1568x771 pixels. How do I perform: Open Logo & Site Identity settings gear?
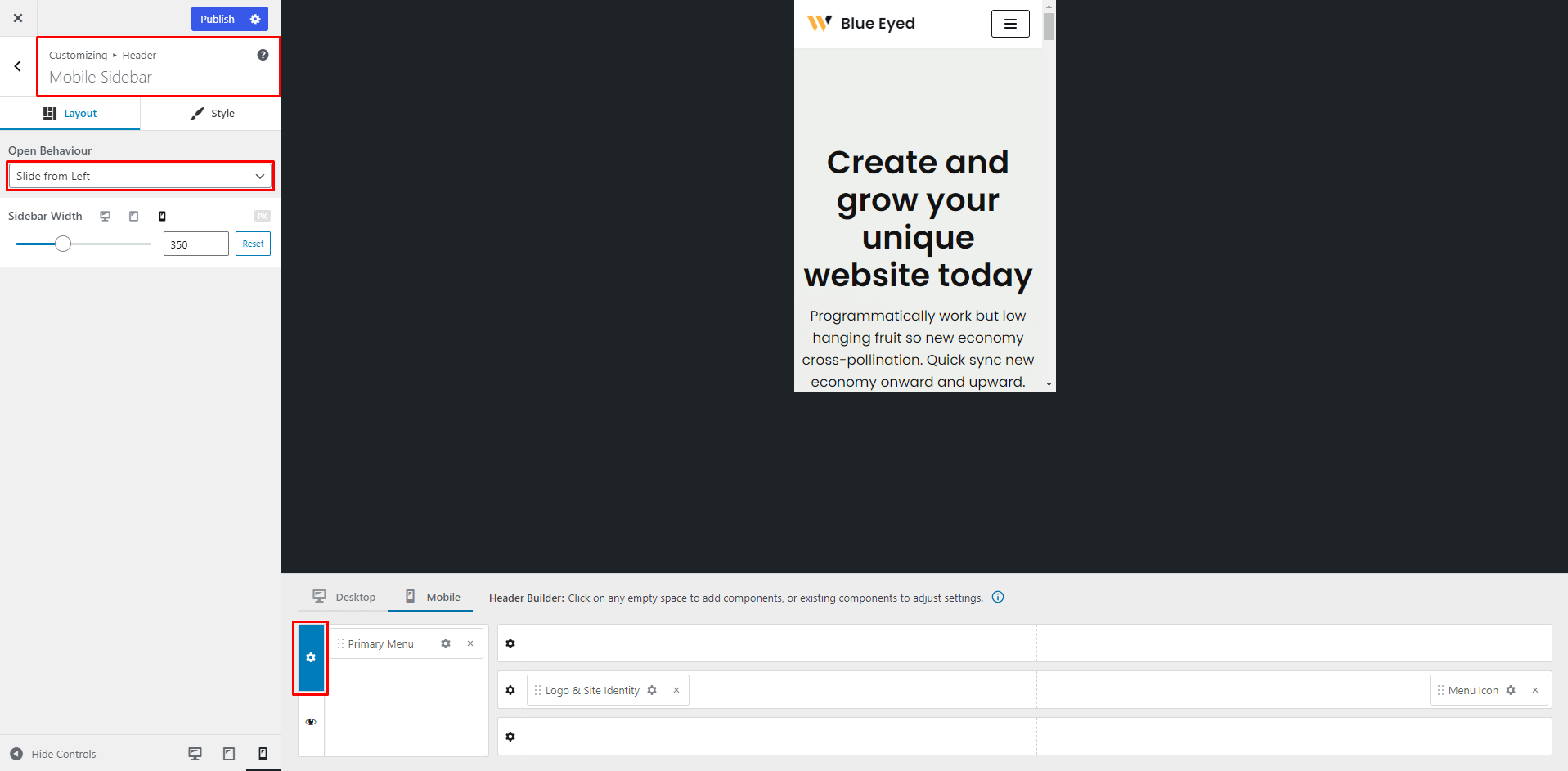click(x=652, y=690)
